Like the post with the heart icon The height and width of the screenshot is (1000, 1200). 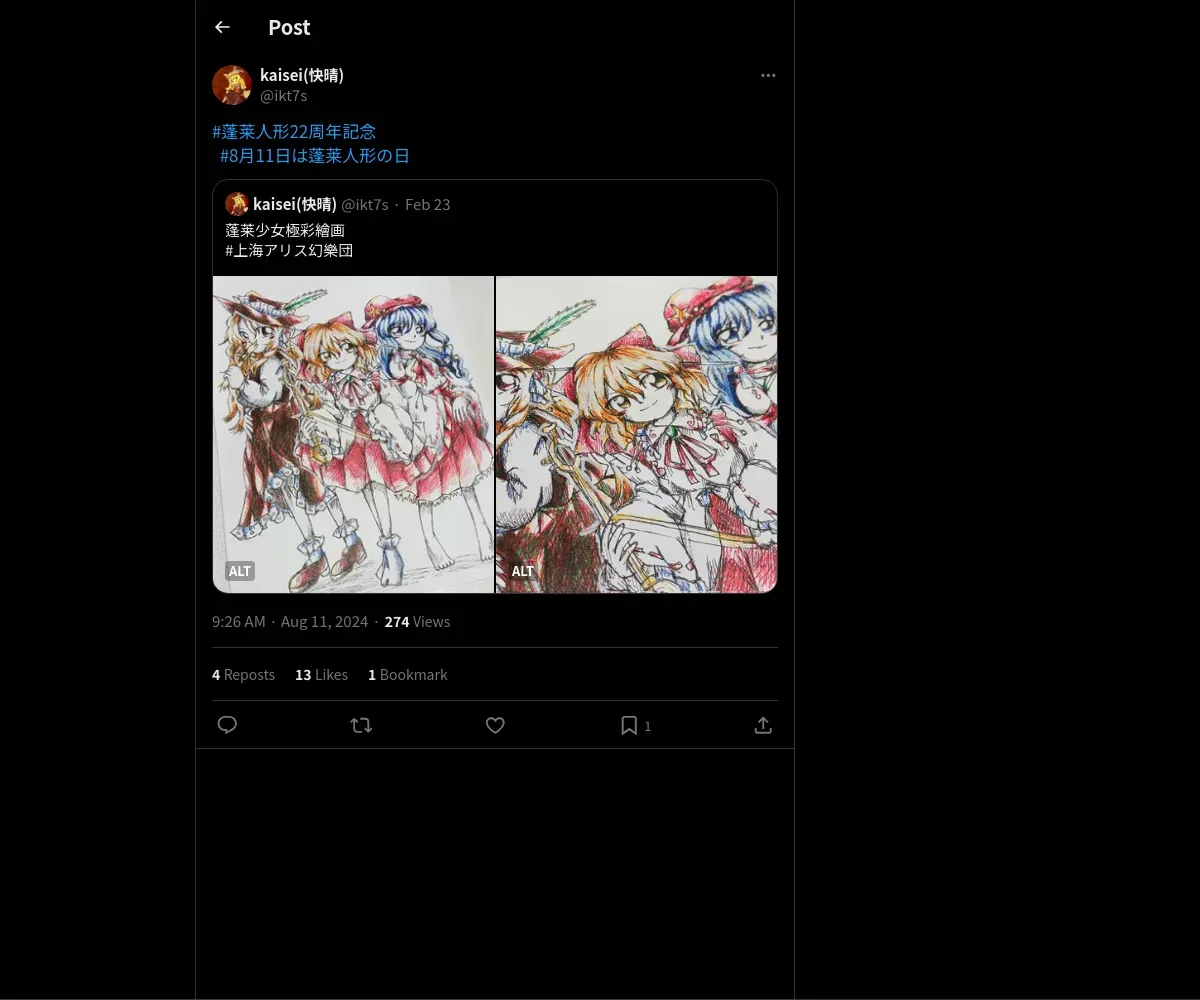[495, 725]
